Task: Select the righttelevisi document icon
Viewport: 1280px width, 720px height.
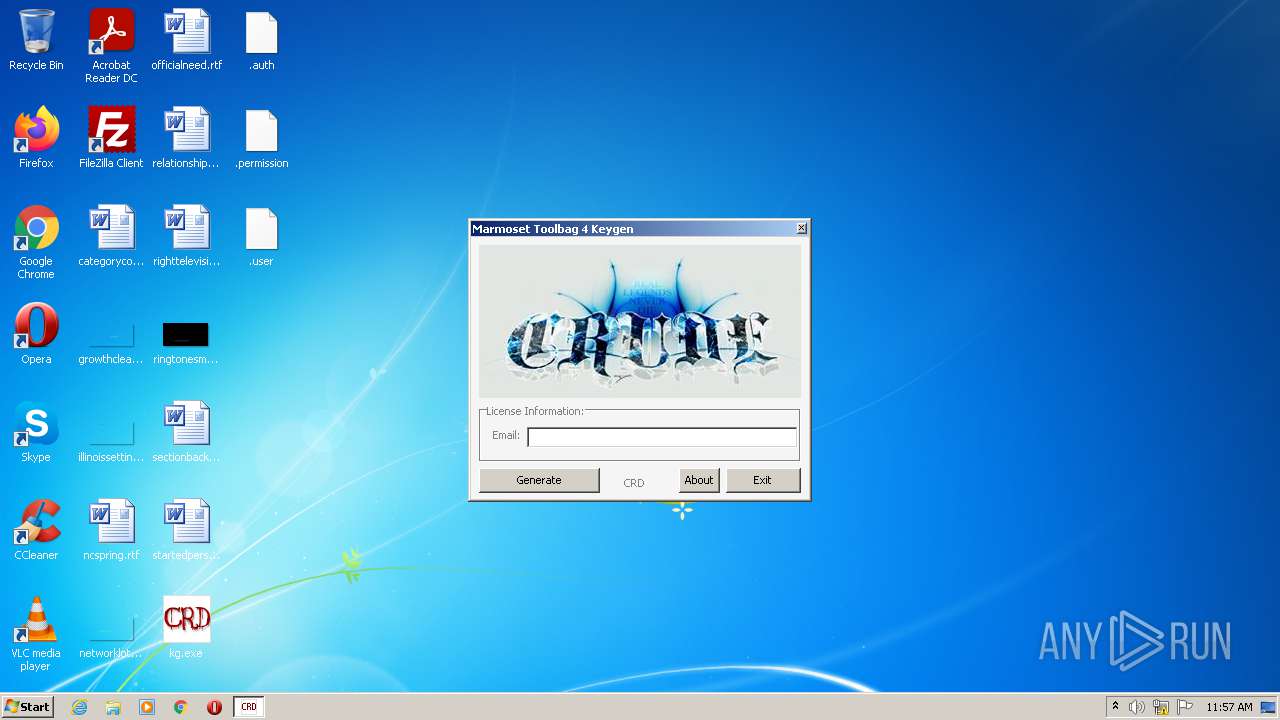Action: pos(186,236)
